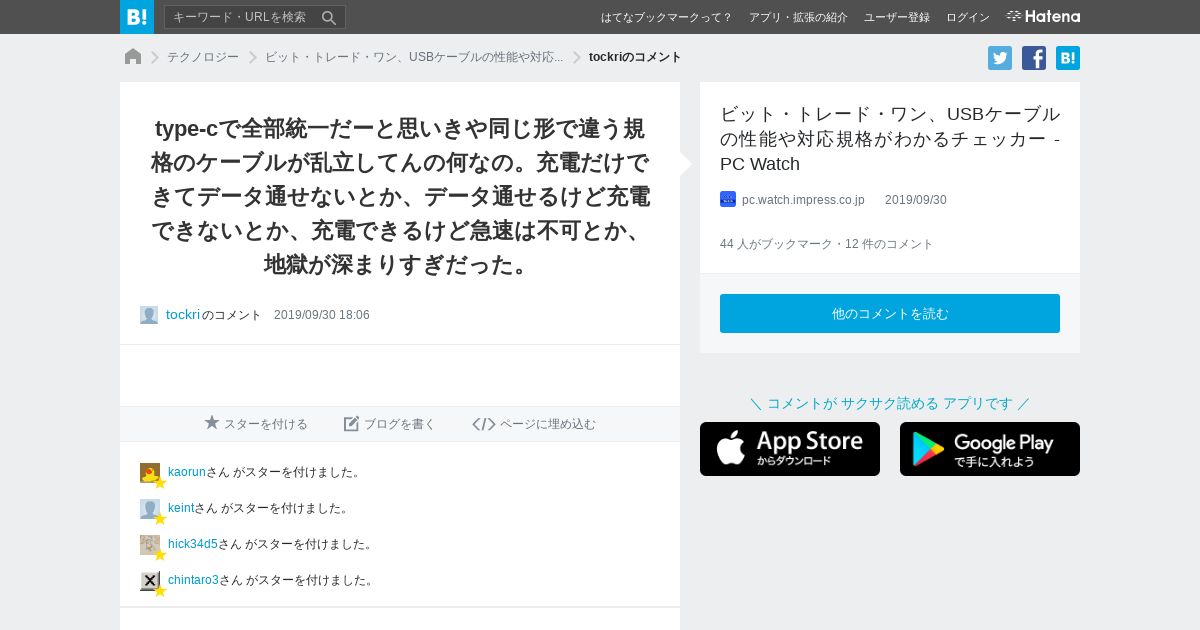Click the article date 2019/09/30
This screenshot has height=630, width=1200.
(916, 200)
